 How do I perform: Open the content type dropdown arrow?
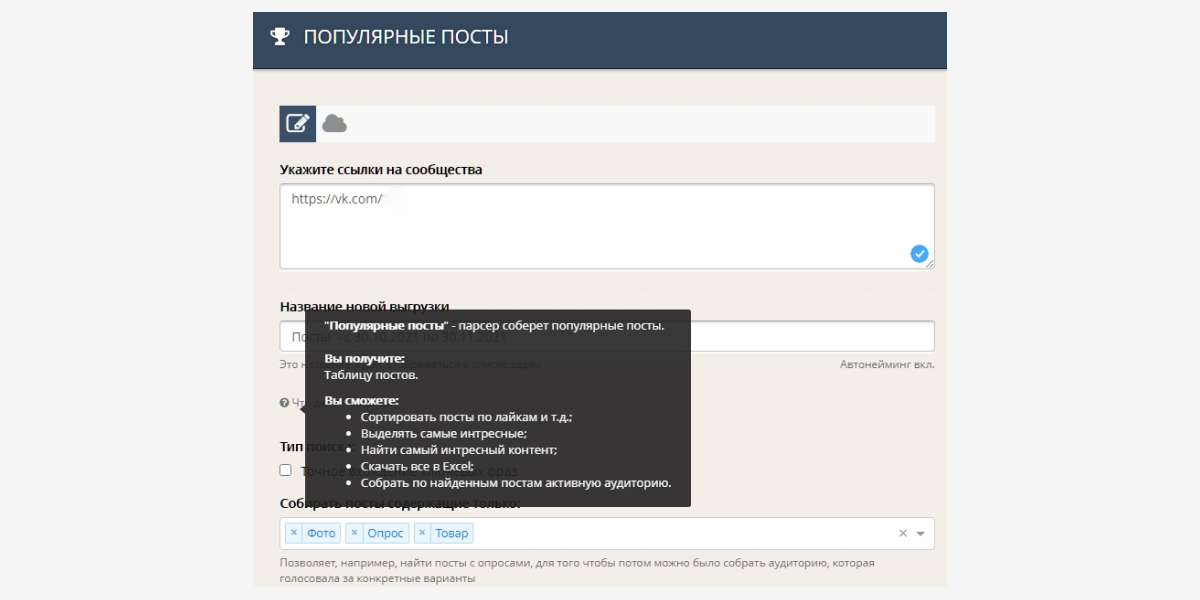pos(921,534)
